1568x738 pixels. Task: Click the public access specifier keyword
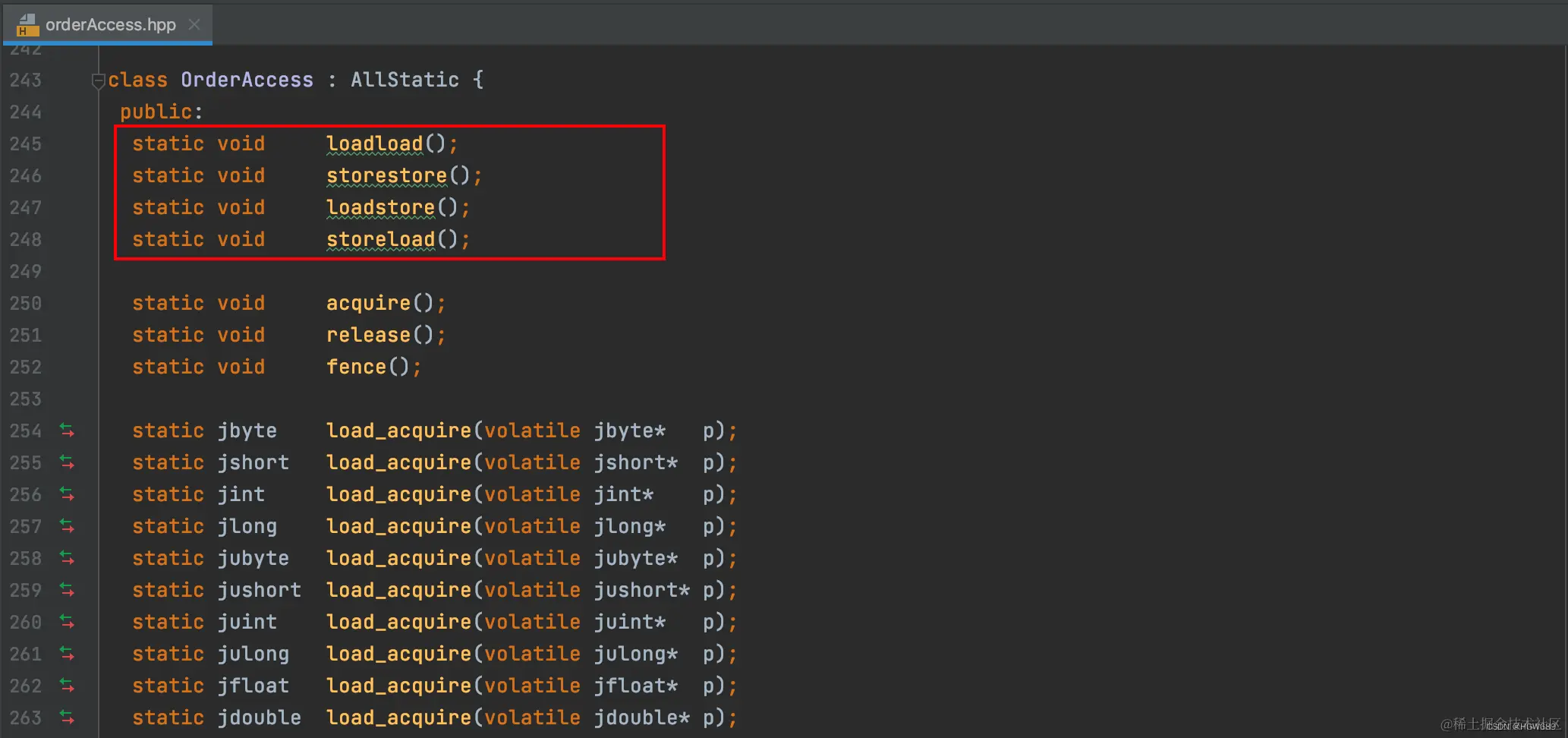[x=156, y=112]
